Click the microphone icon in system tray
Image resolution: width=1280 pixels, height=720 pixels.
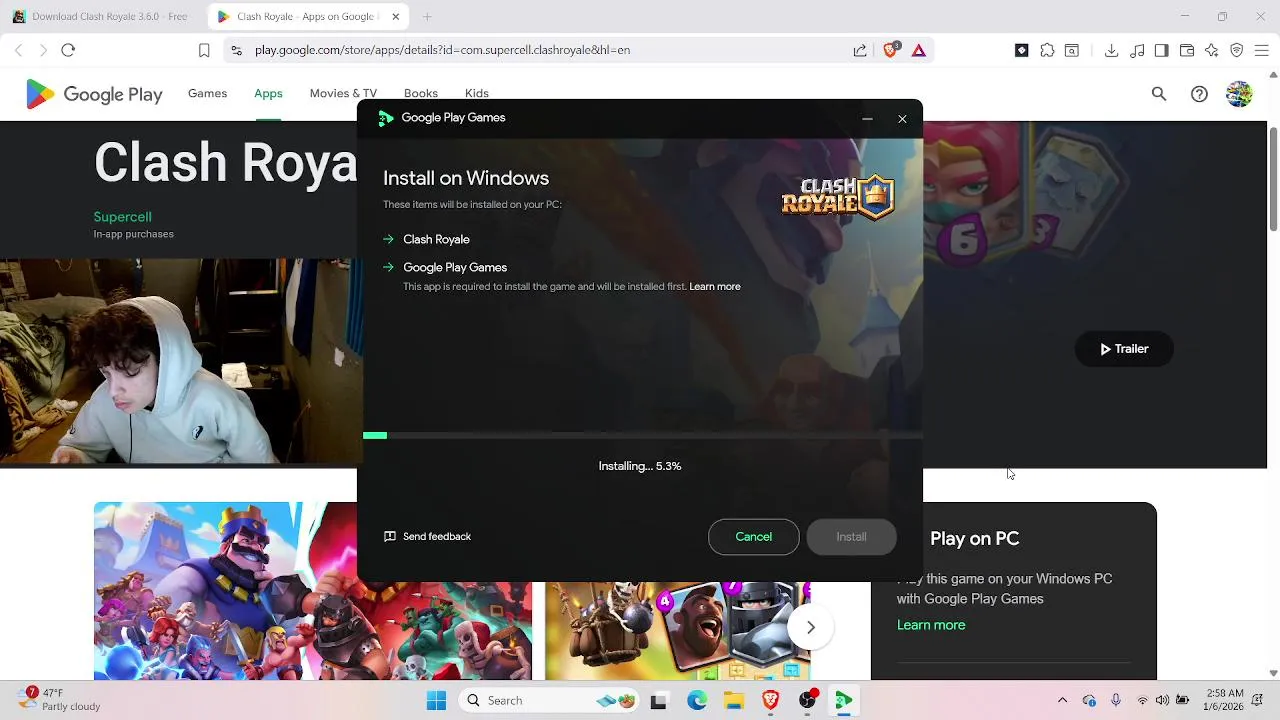tap(1116, 701)
